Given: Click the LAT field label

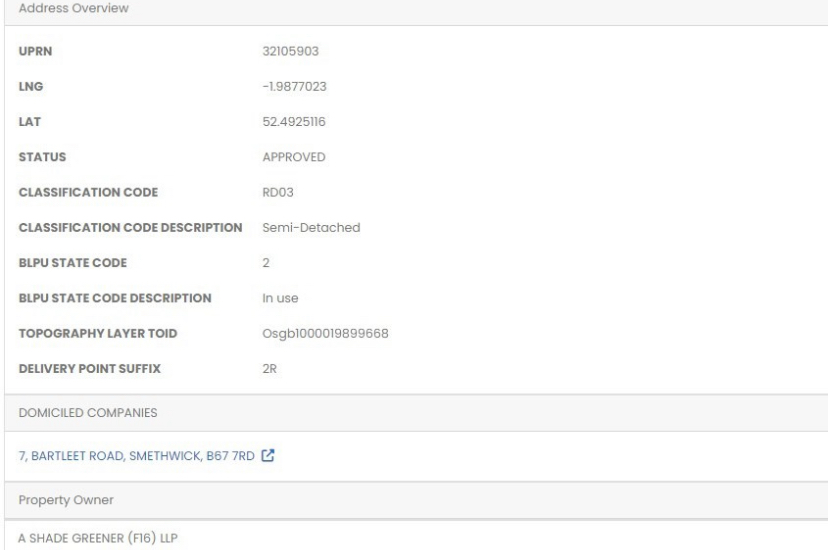Looking at the screenshot, I should (30, 122).
